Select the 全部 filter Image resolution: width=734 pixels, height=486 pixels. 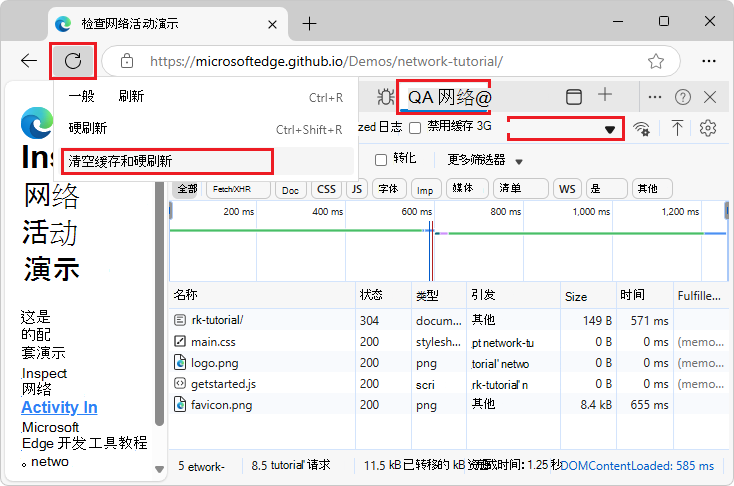187,189
